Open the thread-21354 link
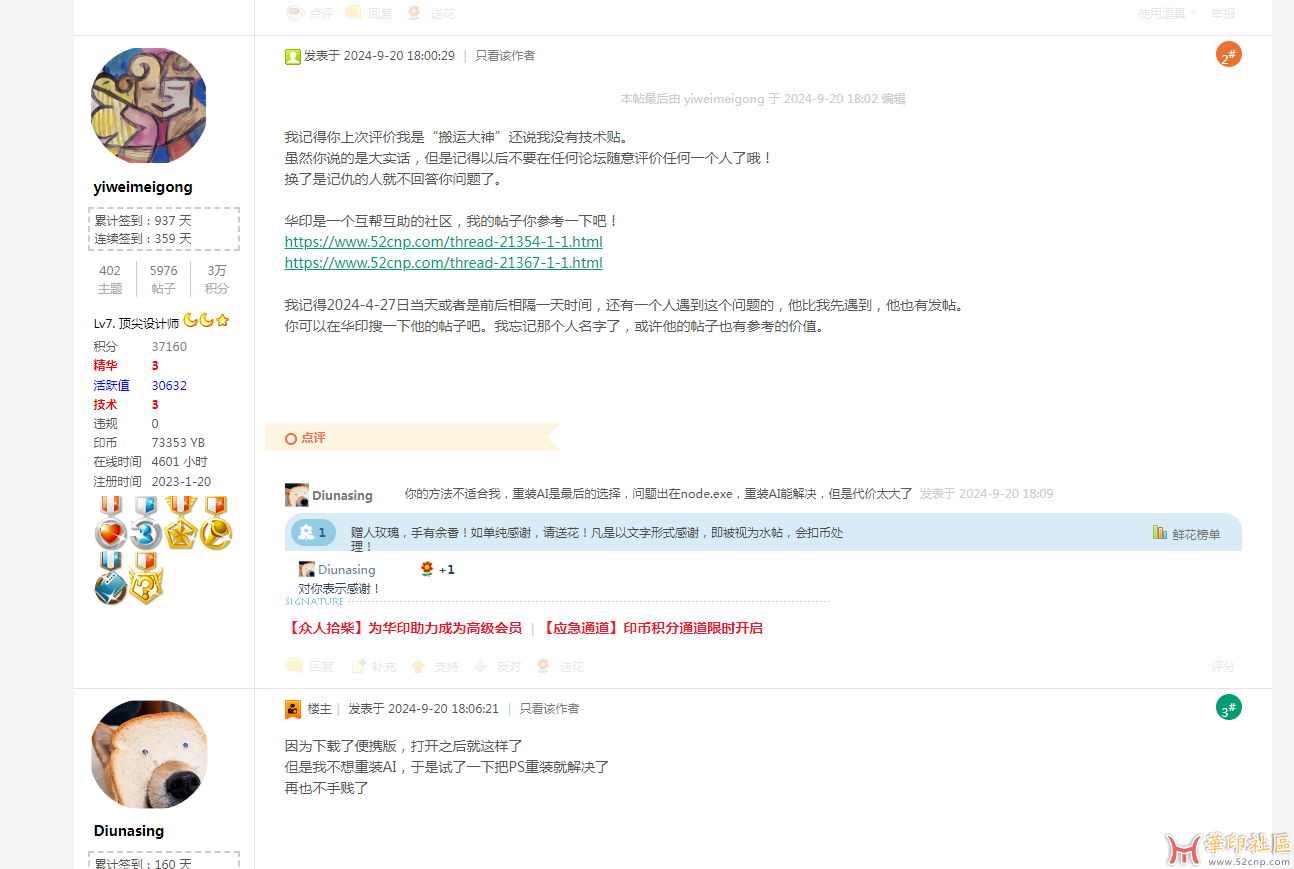The image size is (1294, 869). click(x=443, y=242)
